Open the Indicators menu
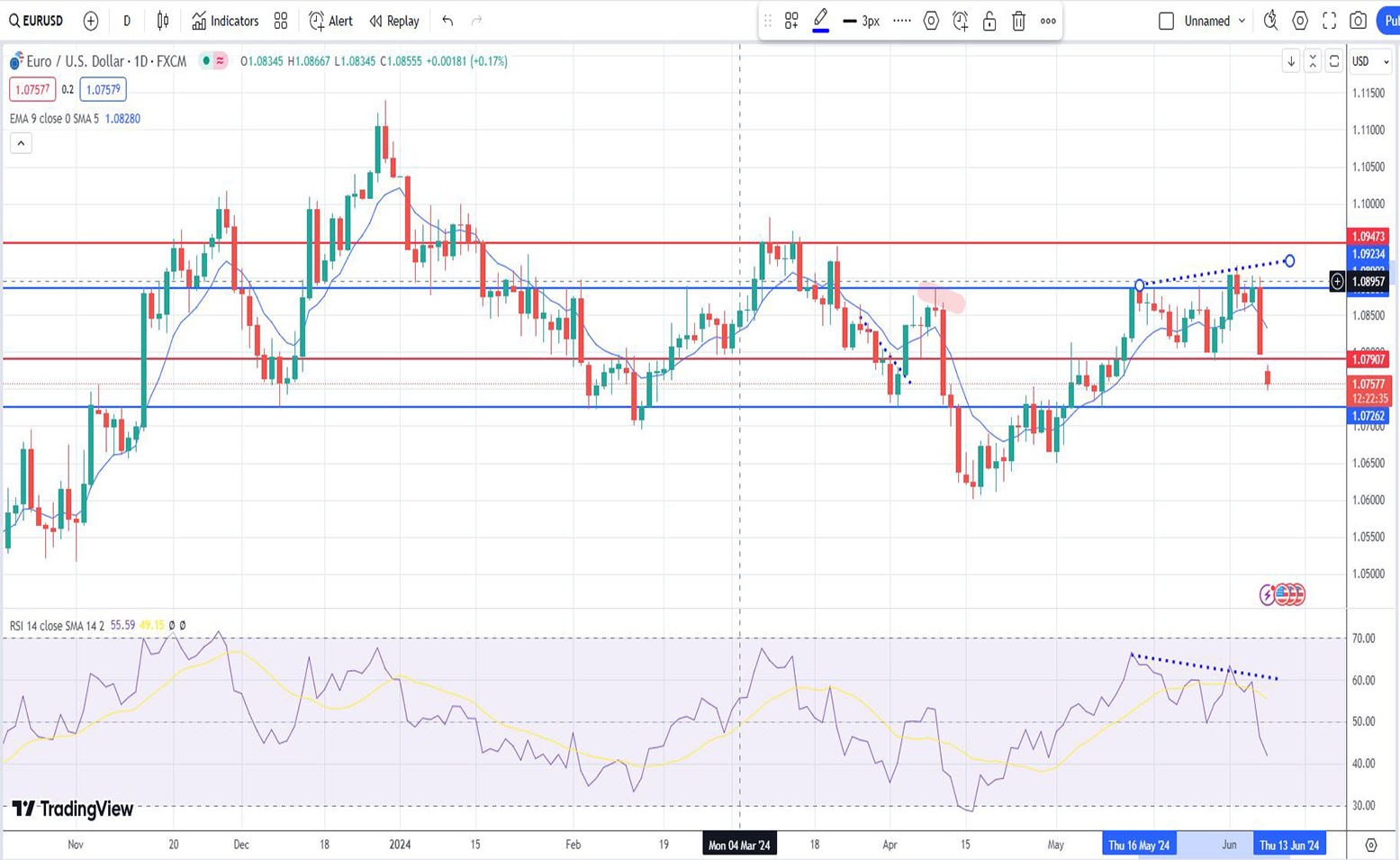Screen dimensions: 1400x860 [225, 21]
